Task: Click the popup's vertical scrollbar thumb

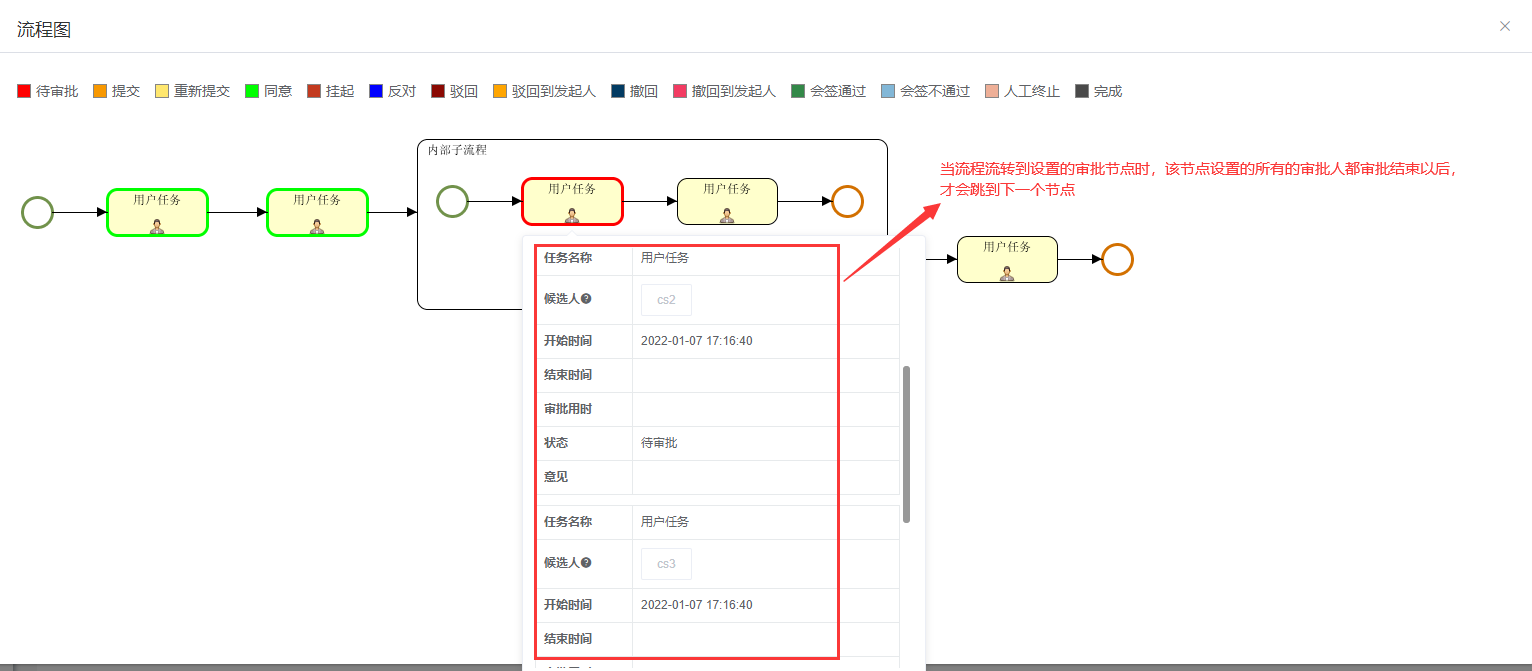Action: [x=906, y=444]
